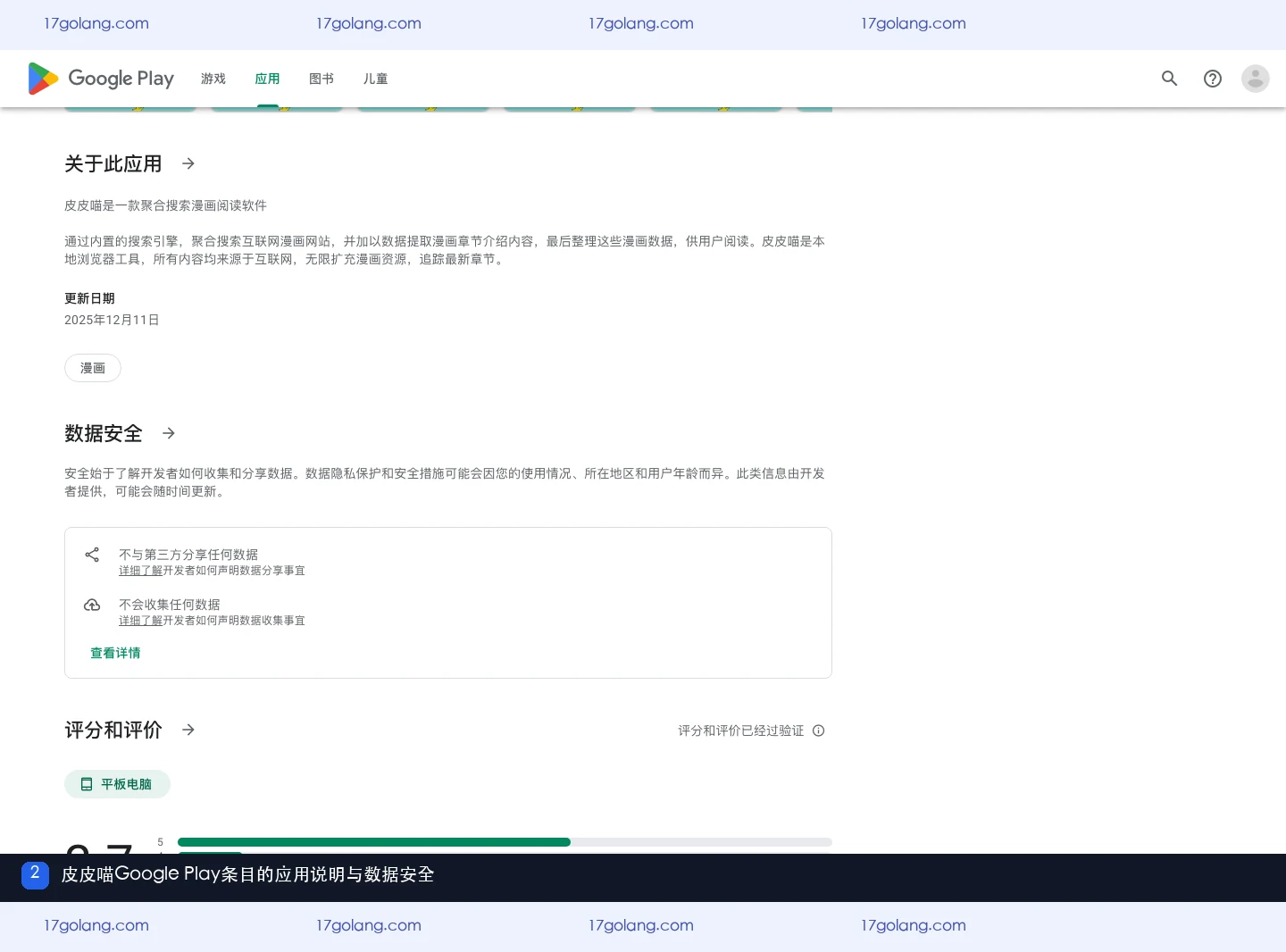Select the 平板电脑 device filter chip
1286x952 pixels.
[x=117, y=784]
